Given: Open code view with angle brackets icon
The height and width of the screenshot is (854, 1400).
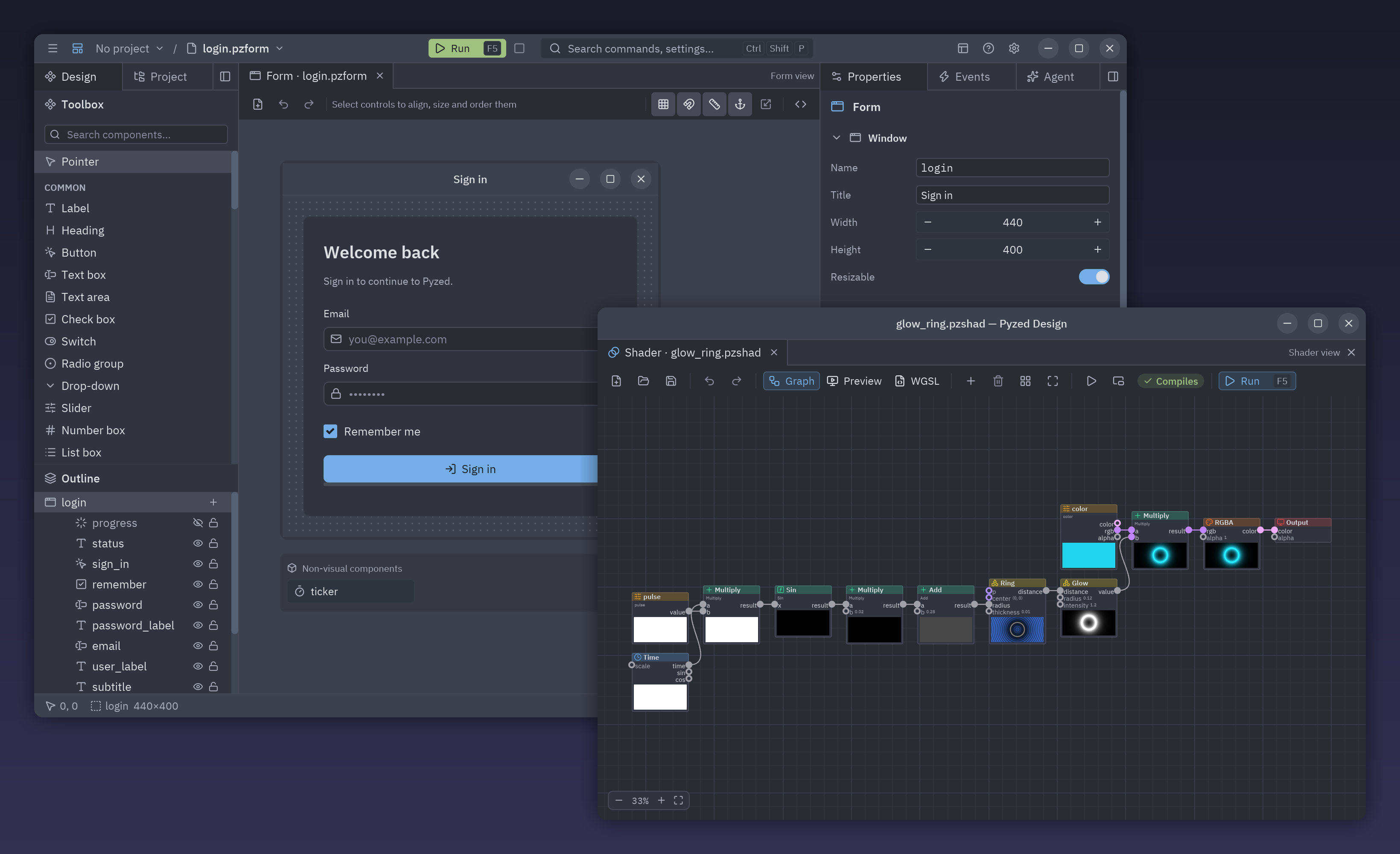Looking at the screenshot, I should [x=801, y=104].
